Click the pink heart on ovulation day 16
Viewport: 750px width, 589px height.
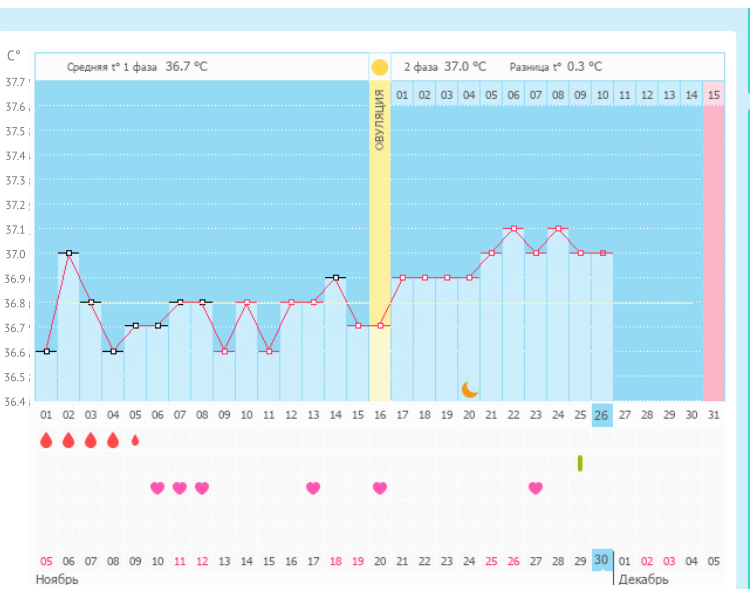pyautogui.click(x=380, y=488)
